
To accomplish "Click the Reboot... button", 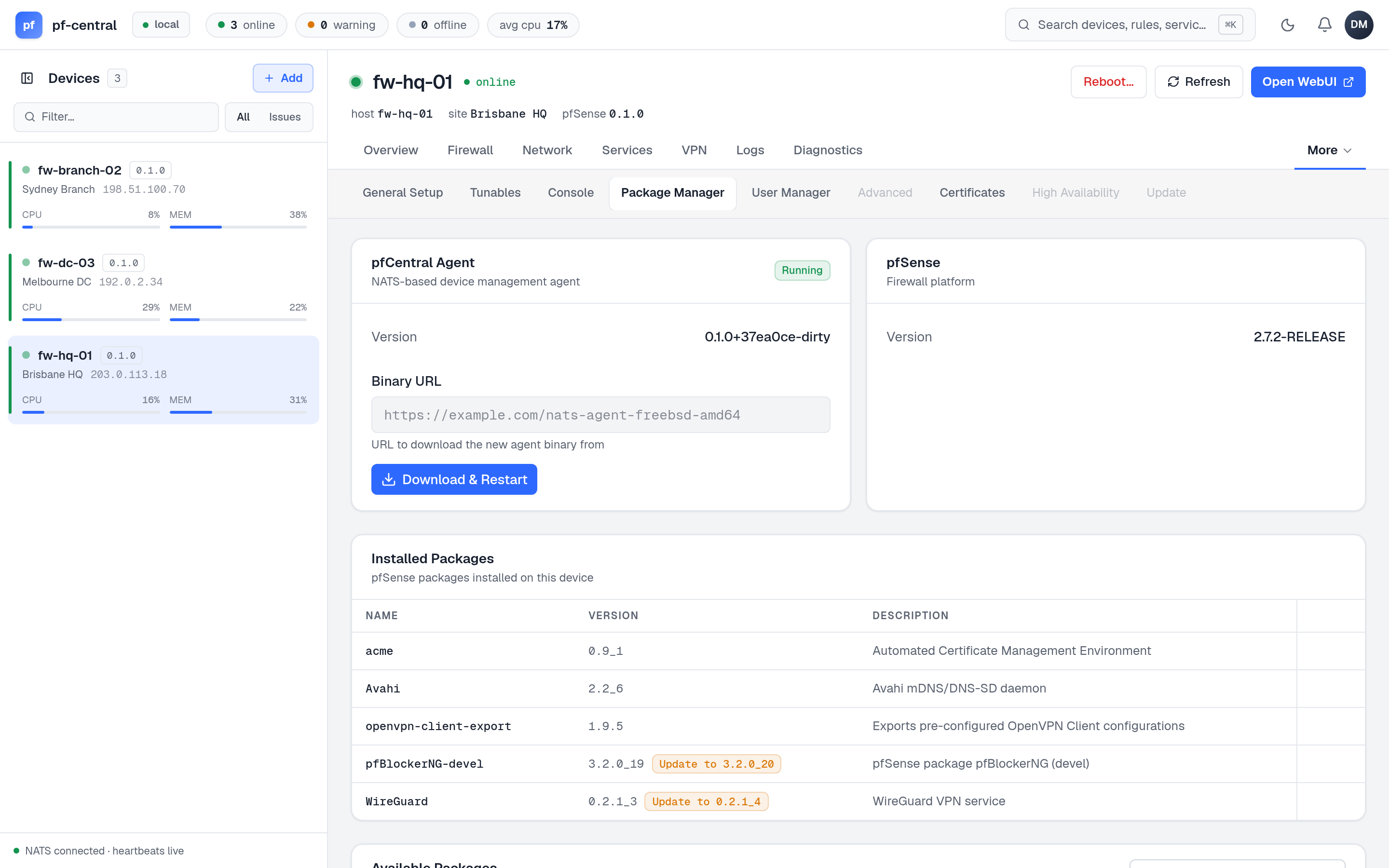I will [1108, 81].
